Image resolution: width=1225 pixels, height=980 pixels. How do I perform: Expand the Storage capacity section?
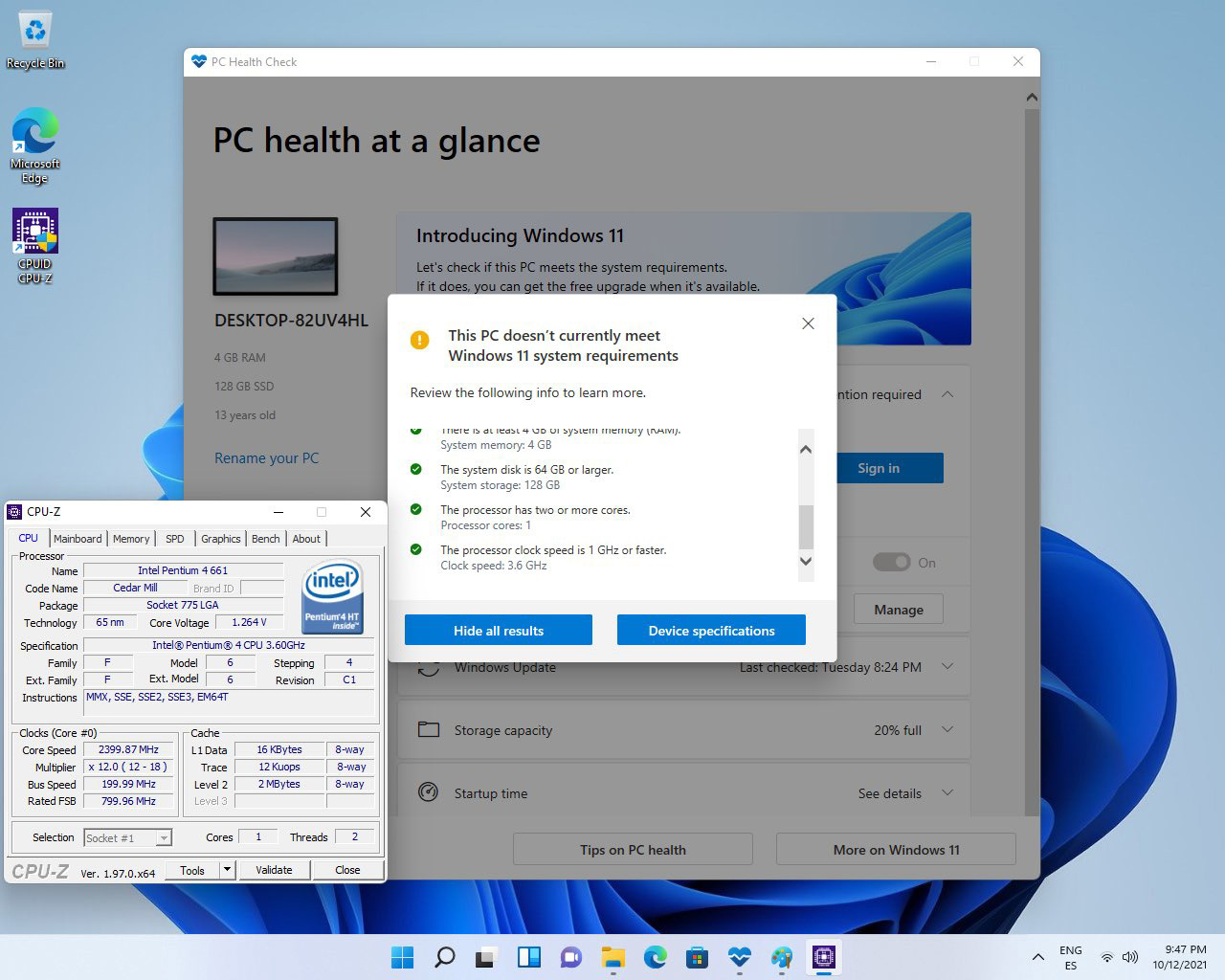[947, 730]
